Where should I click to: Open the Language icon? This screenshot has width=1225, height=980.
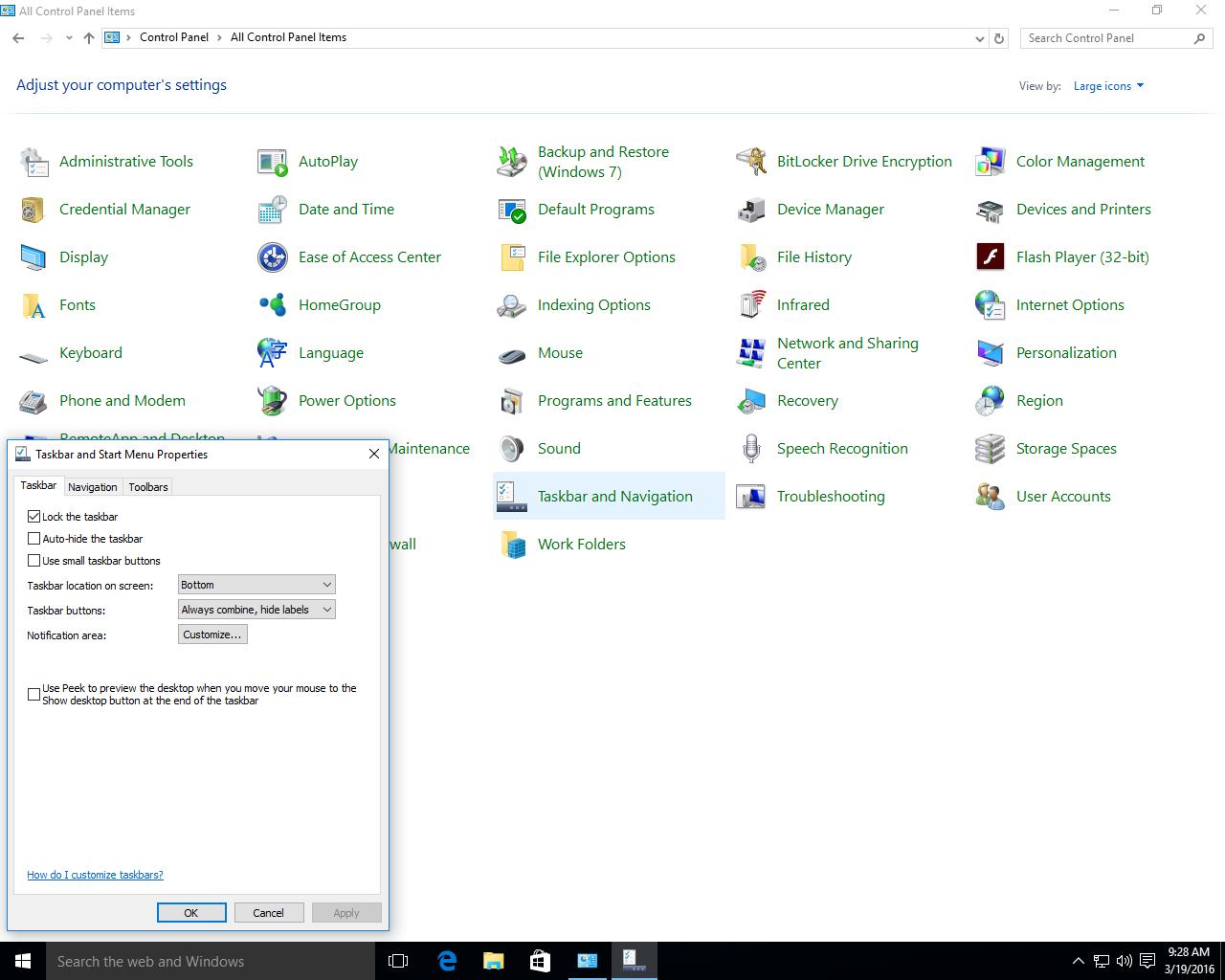point(273,353)
